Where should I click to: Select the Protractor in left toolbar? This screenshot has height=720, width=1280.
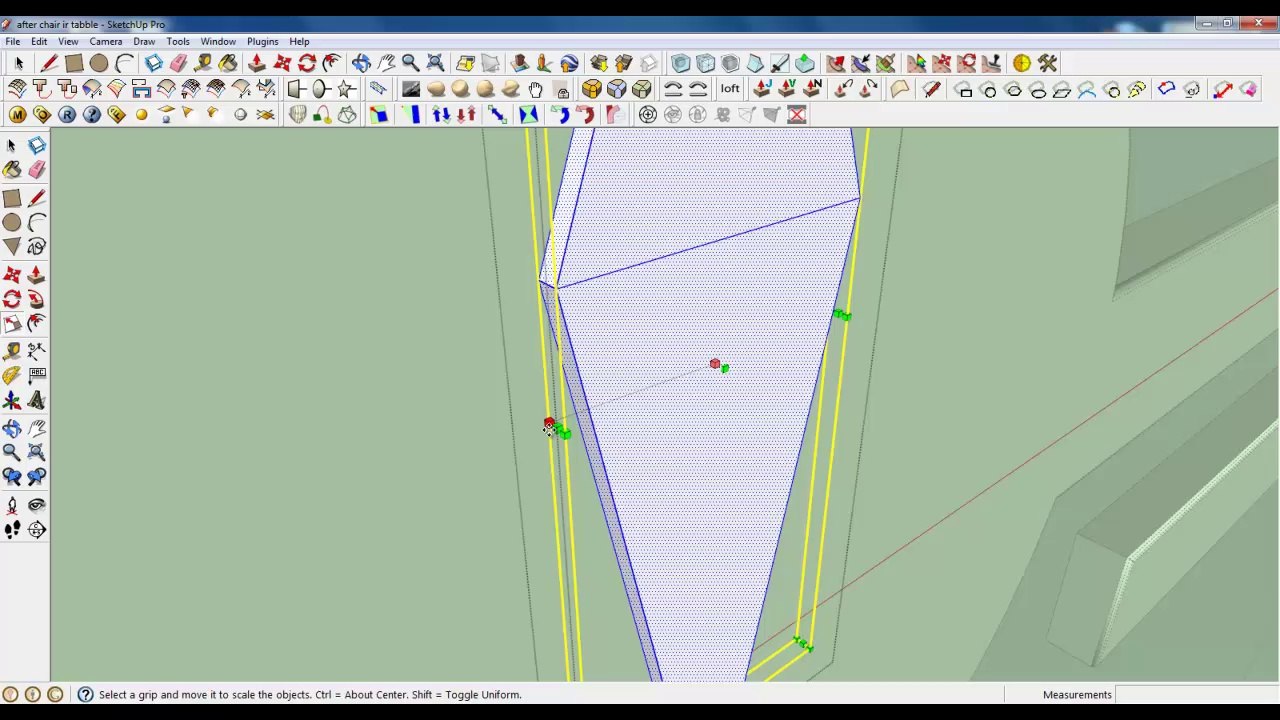[x=12, y=376]
